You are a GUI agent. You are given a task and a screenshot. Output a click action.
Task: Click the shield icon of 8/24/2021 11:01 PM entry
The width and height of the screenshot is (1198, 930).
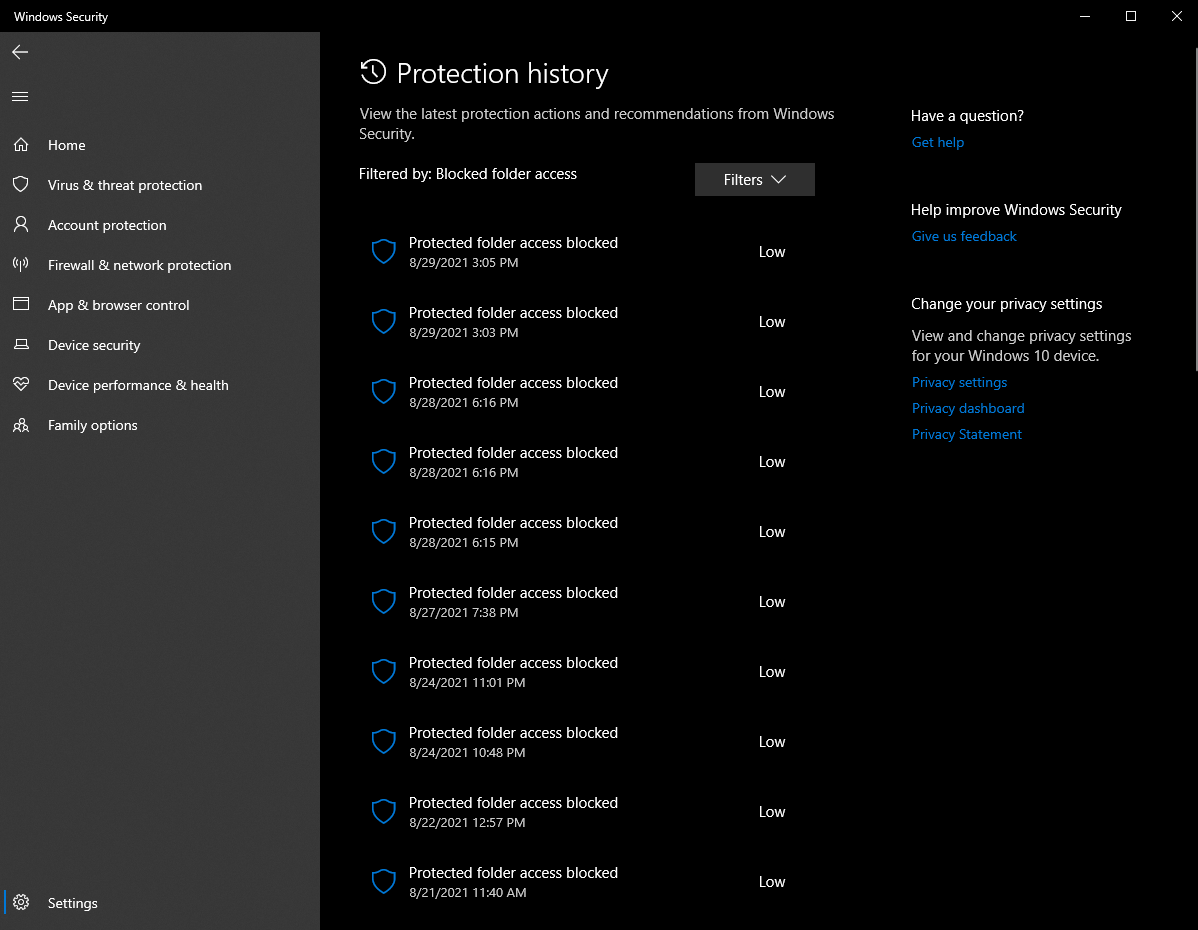[384, 672]
